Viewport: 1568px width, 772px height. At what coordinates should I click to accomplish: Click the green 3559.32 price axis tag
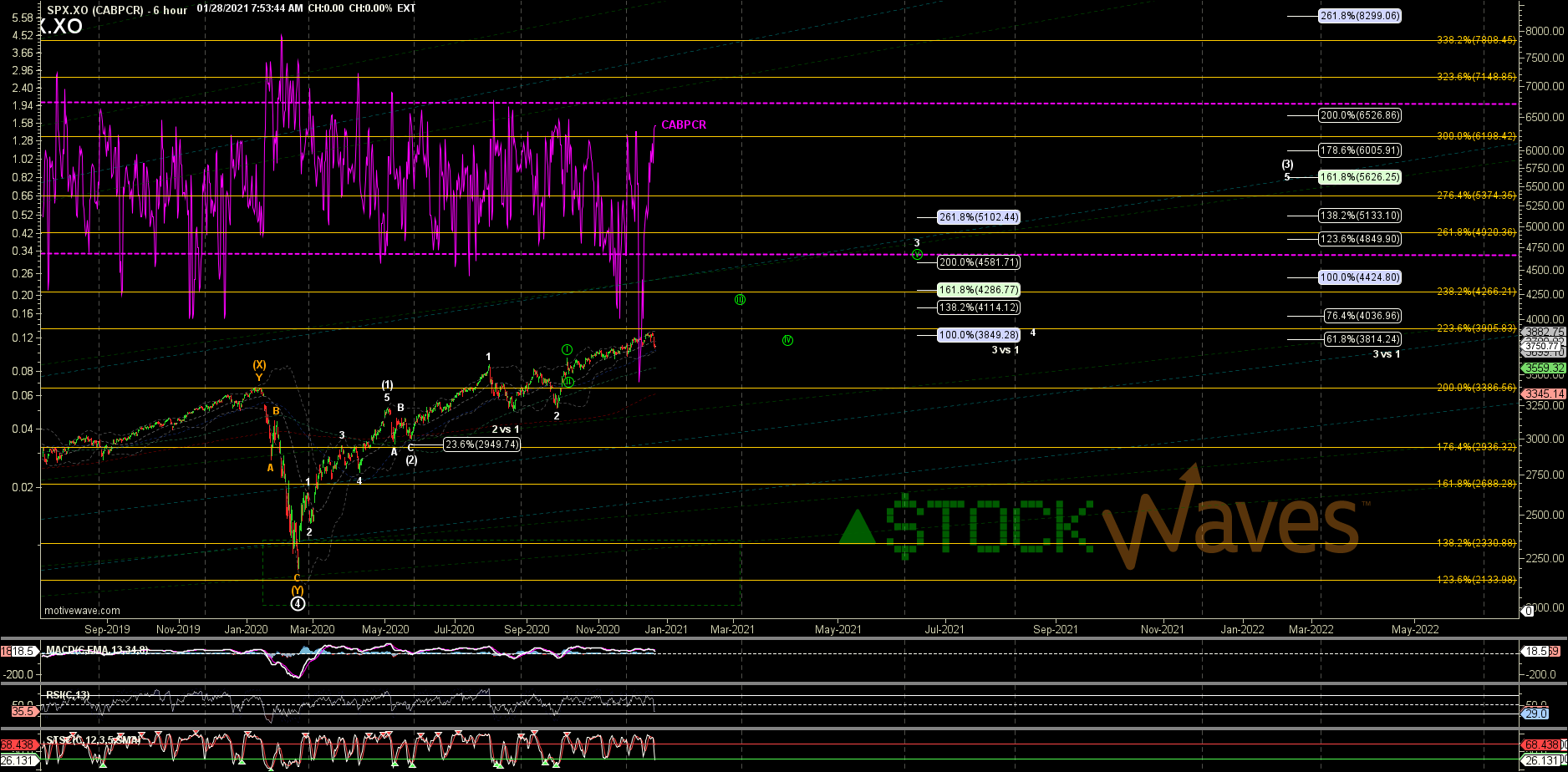(1543, 368)
